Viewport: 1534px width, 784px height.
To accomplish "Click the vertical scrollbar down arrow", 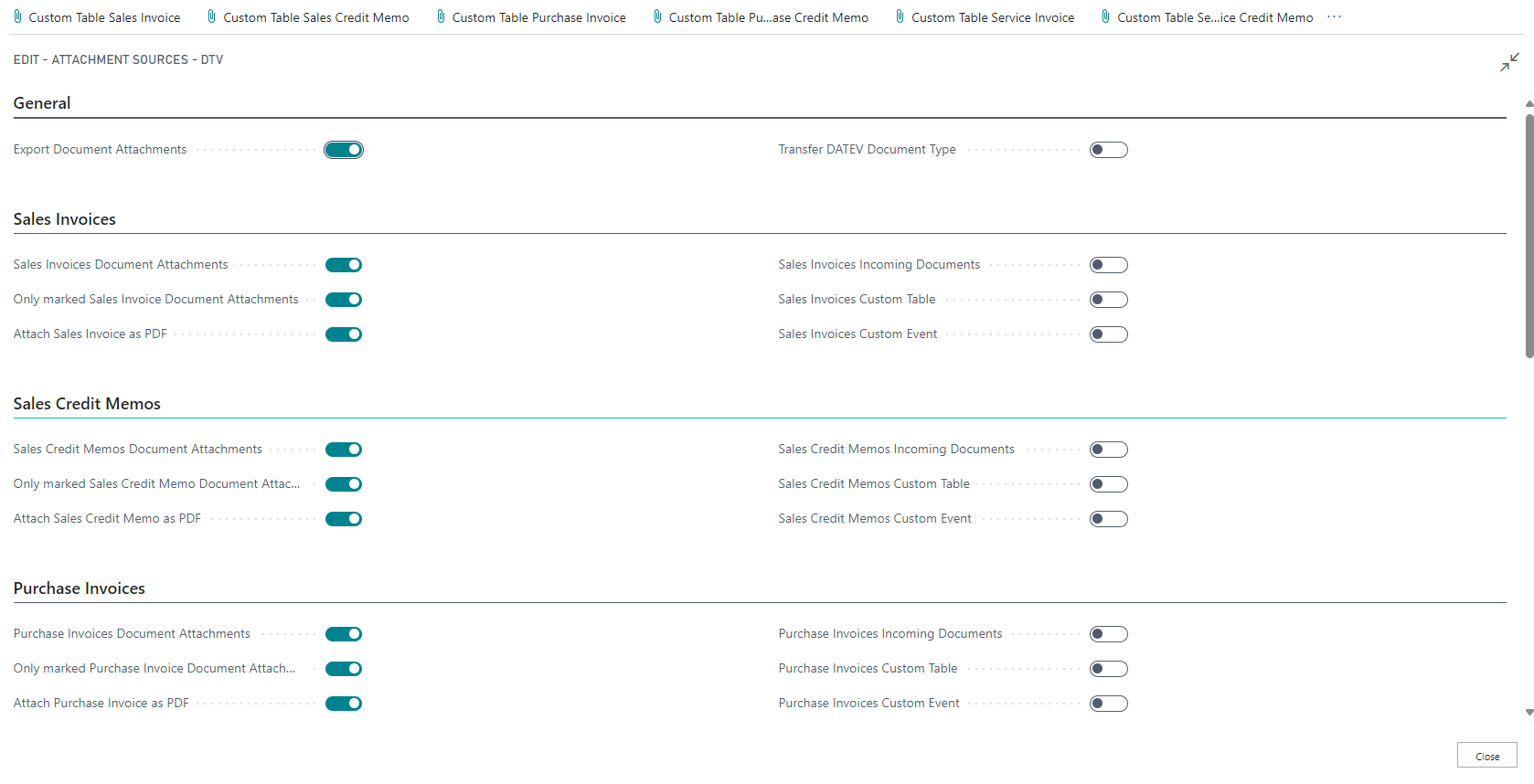I will 1529,712.
